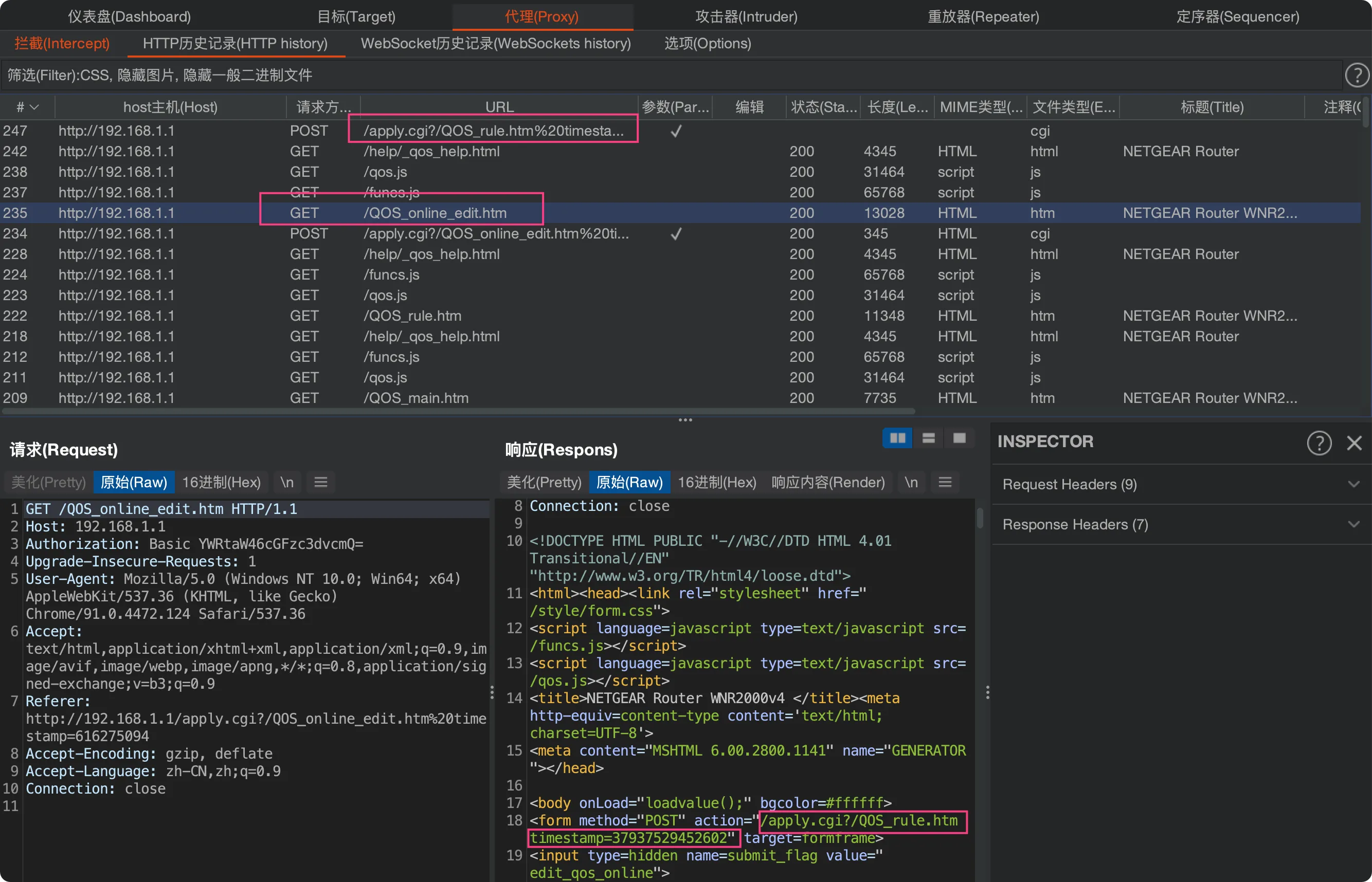Image resolution: width=1372 pixels, height=882 pixels.
Task: Sort by the Host column header
Action: (x=171, y=107)
